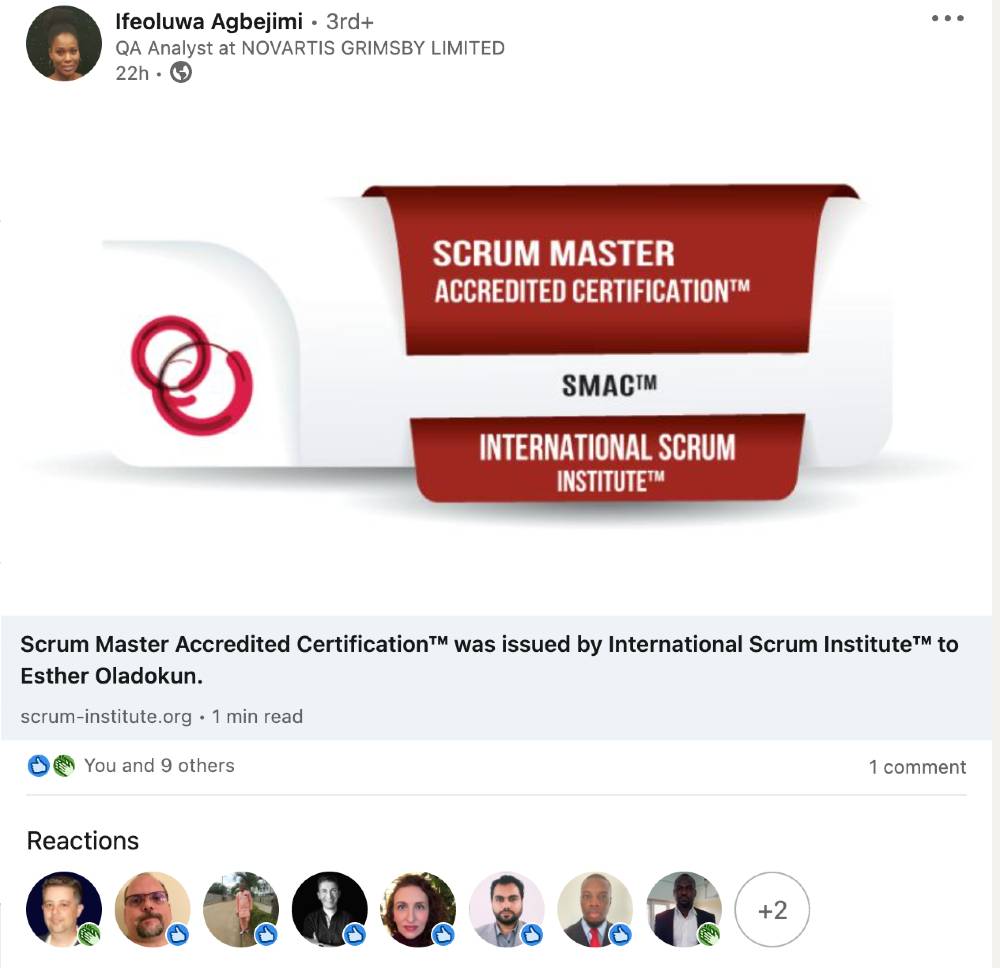1000x968 pixels.
Task: Click the Ifeoluwa Agbejimi name link
Action: pyautogui.click(x=209, y=22)
